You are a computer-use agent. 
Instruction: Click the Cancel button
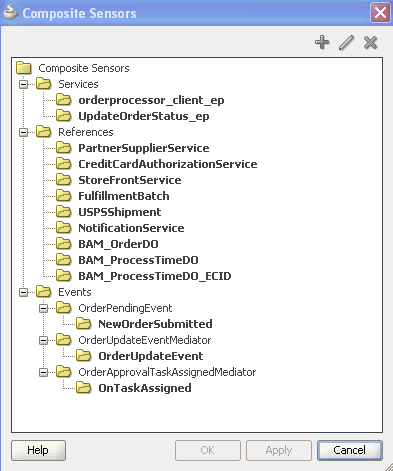click(x=350, y=450)
